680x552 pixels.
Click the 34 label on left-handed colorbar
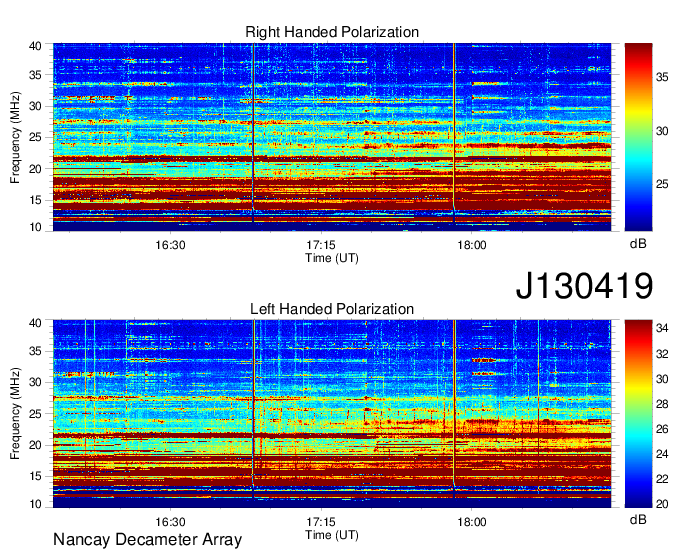[662, 328]
